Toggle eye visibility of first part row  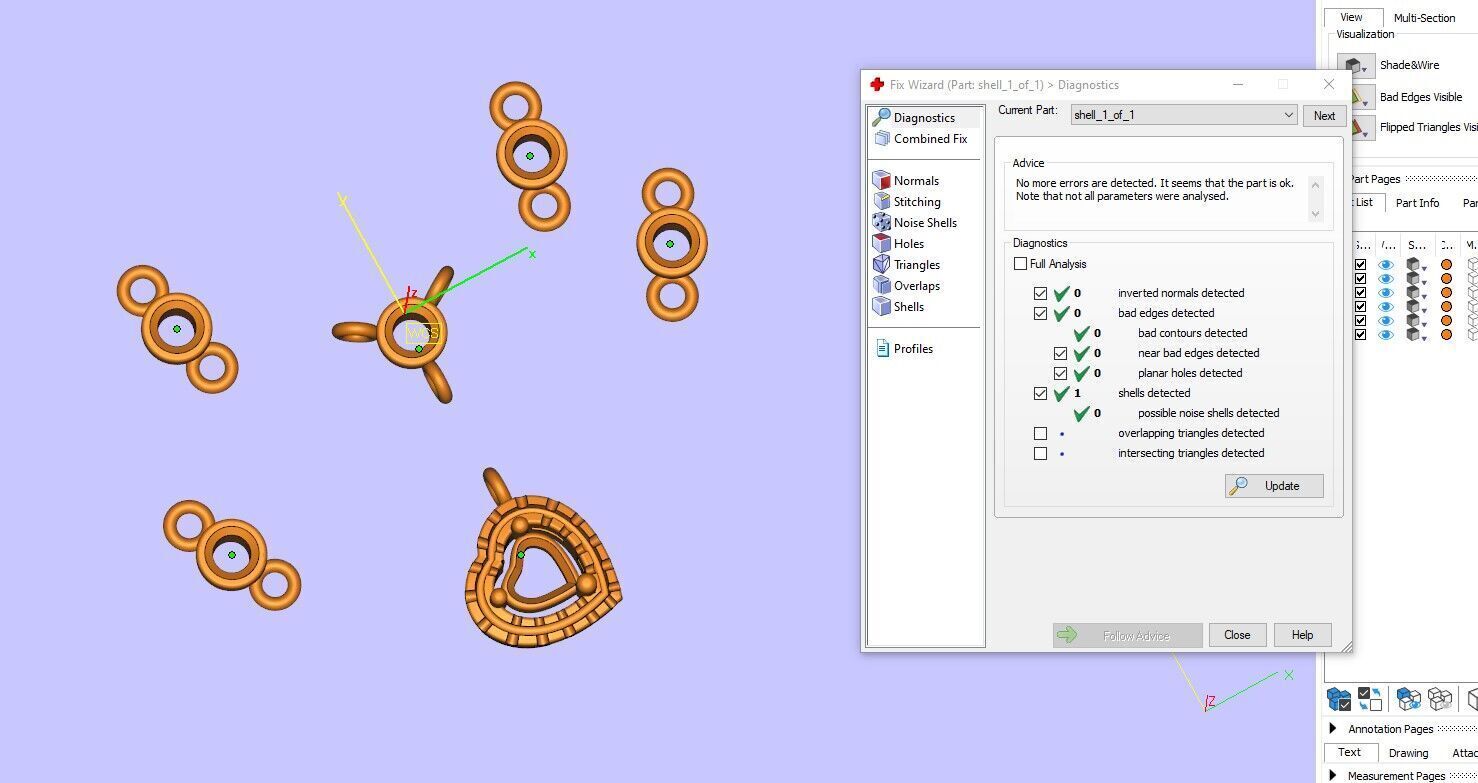pos(1386,265)
